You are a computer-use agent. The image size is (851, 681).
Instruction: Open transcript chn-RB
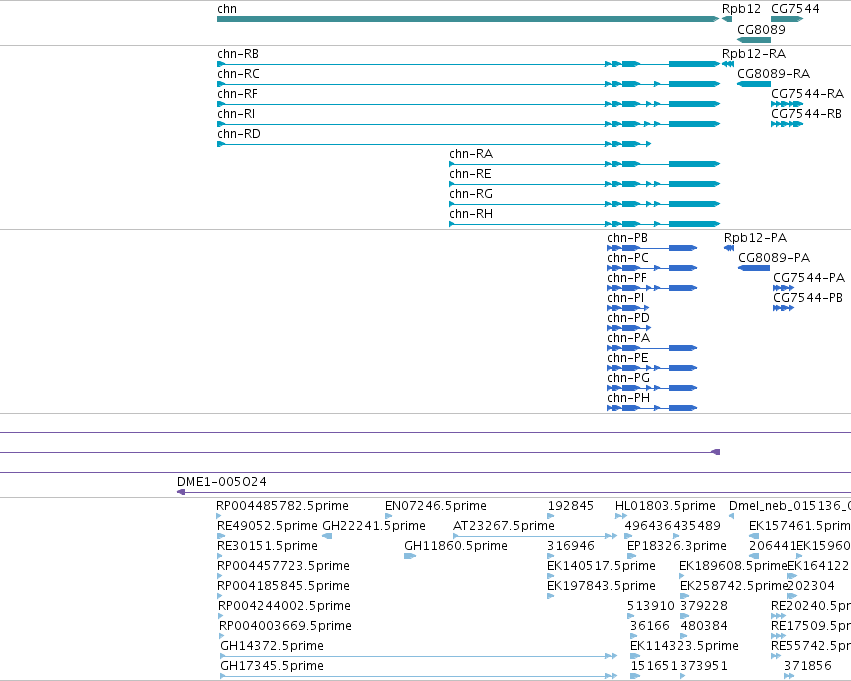[238, 54]
